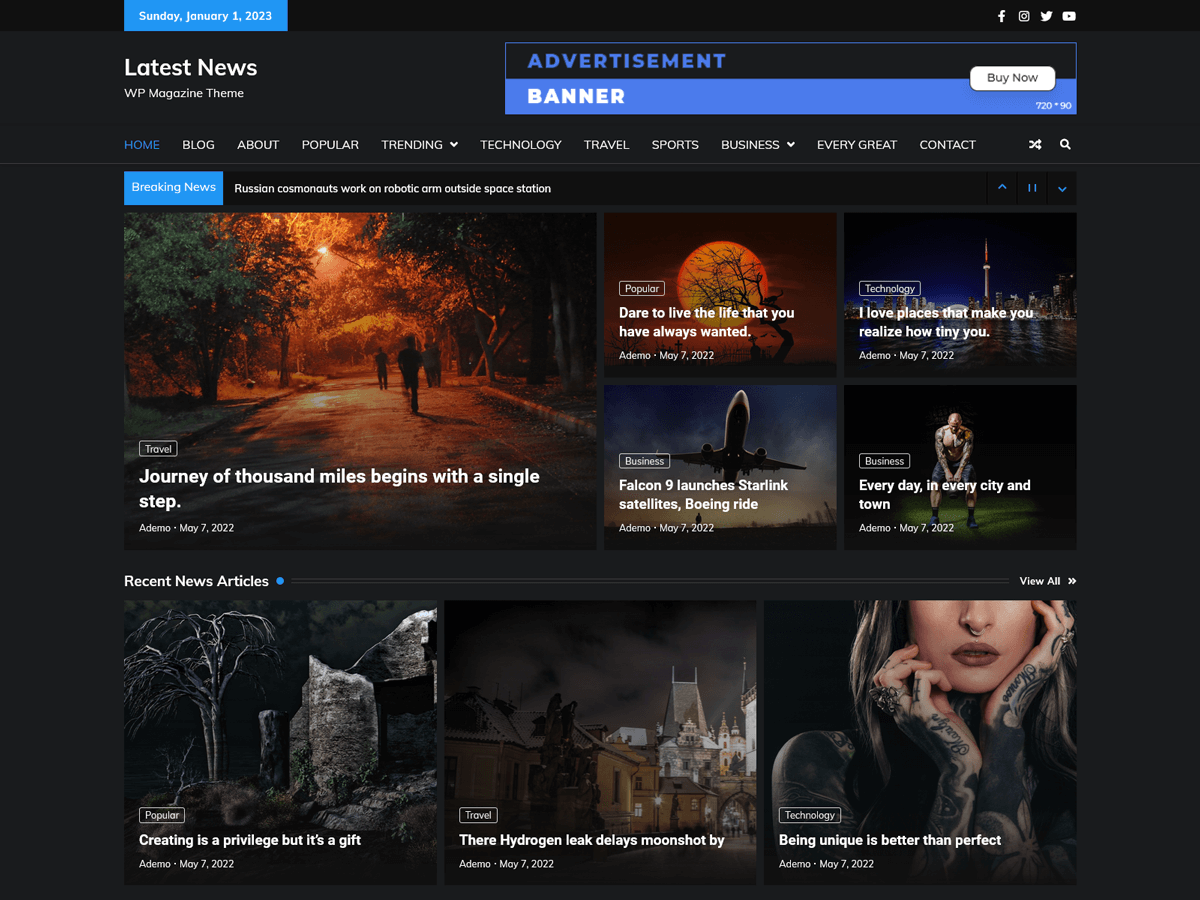Open the Instagram social icon

[1024, 16]
